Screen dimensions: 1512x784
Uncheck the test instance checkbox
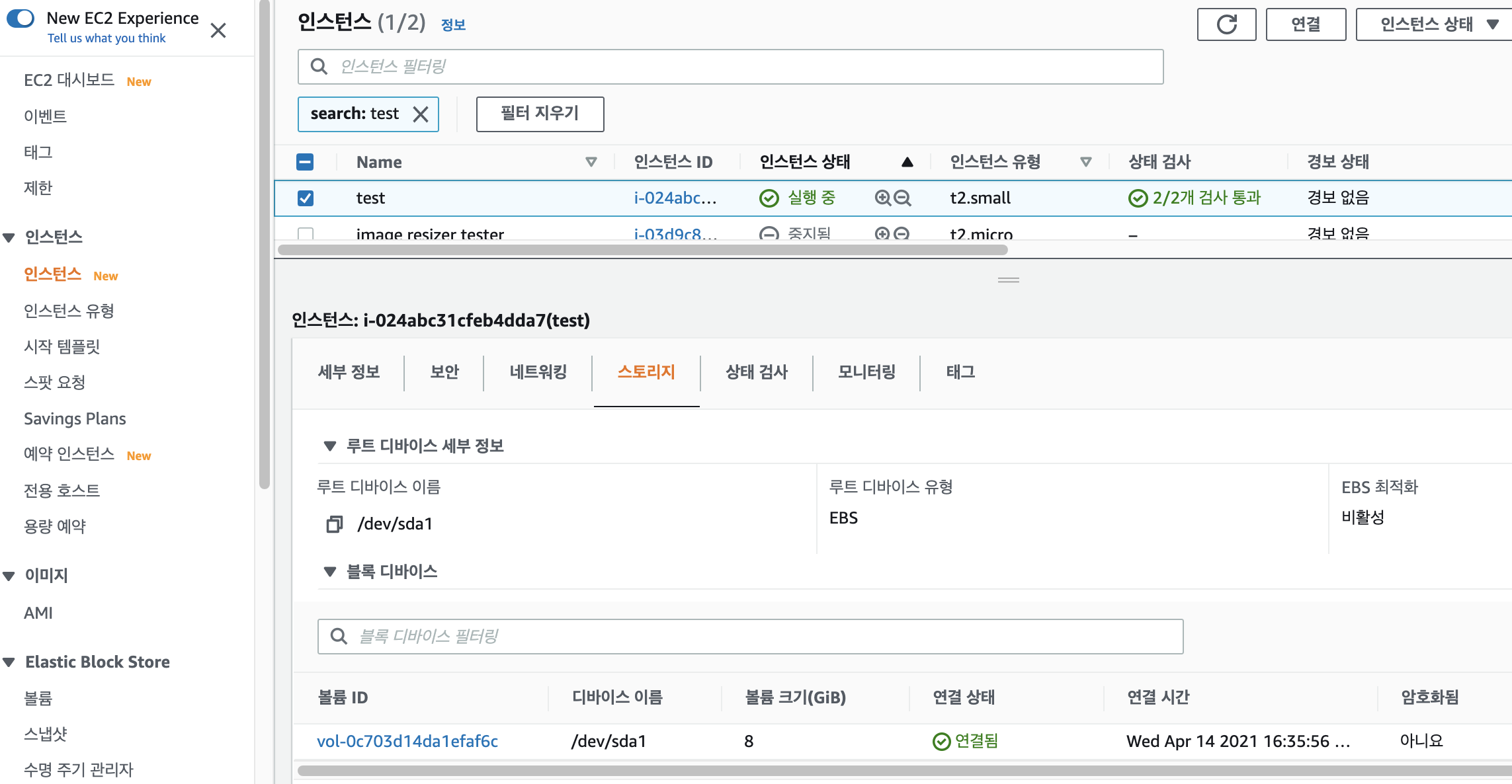pos(306,198)
